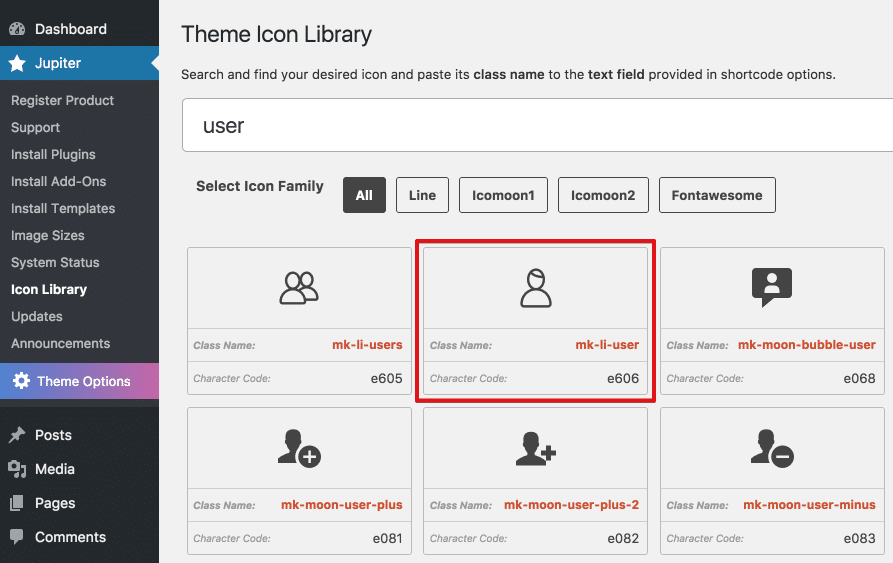Filter icons by Fontawesome family
893x563 pixels.
point(716,195)
